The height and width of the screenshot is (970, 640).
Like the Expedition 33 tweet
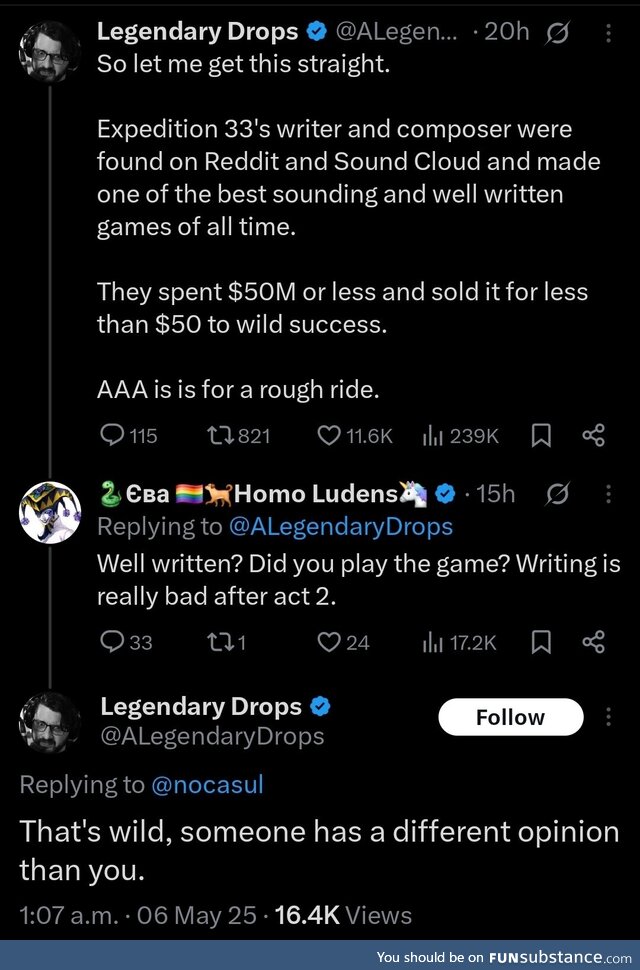tap(329, 435)
